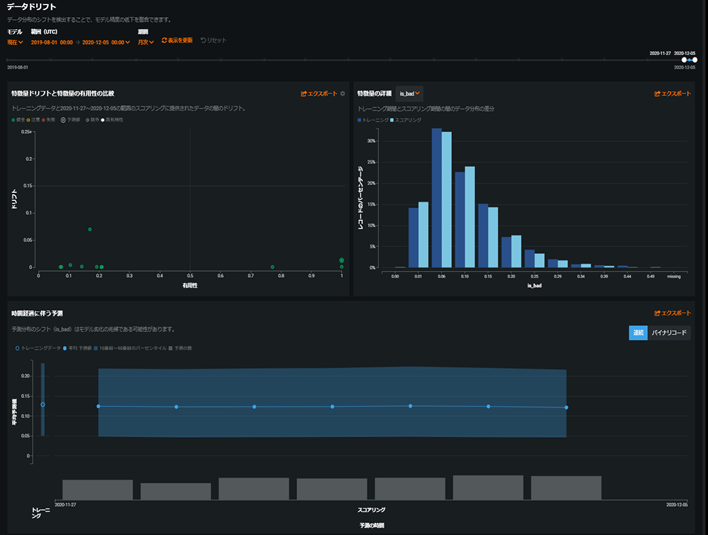Open the 月次 resolution dropdown

tap(145, 42)
